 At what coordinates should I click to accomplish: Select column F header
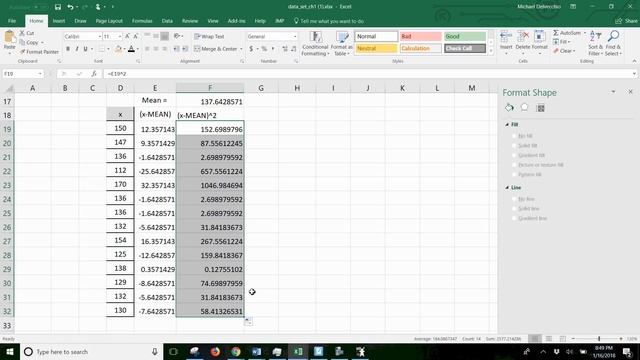(x=210, y=88)
